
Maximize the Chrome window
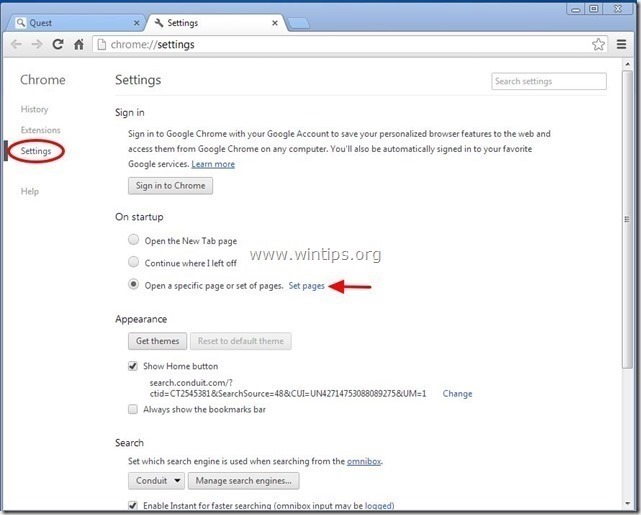click(594, 9)
